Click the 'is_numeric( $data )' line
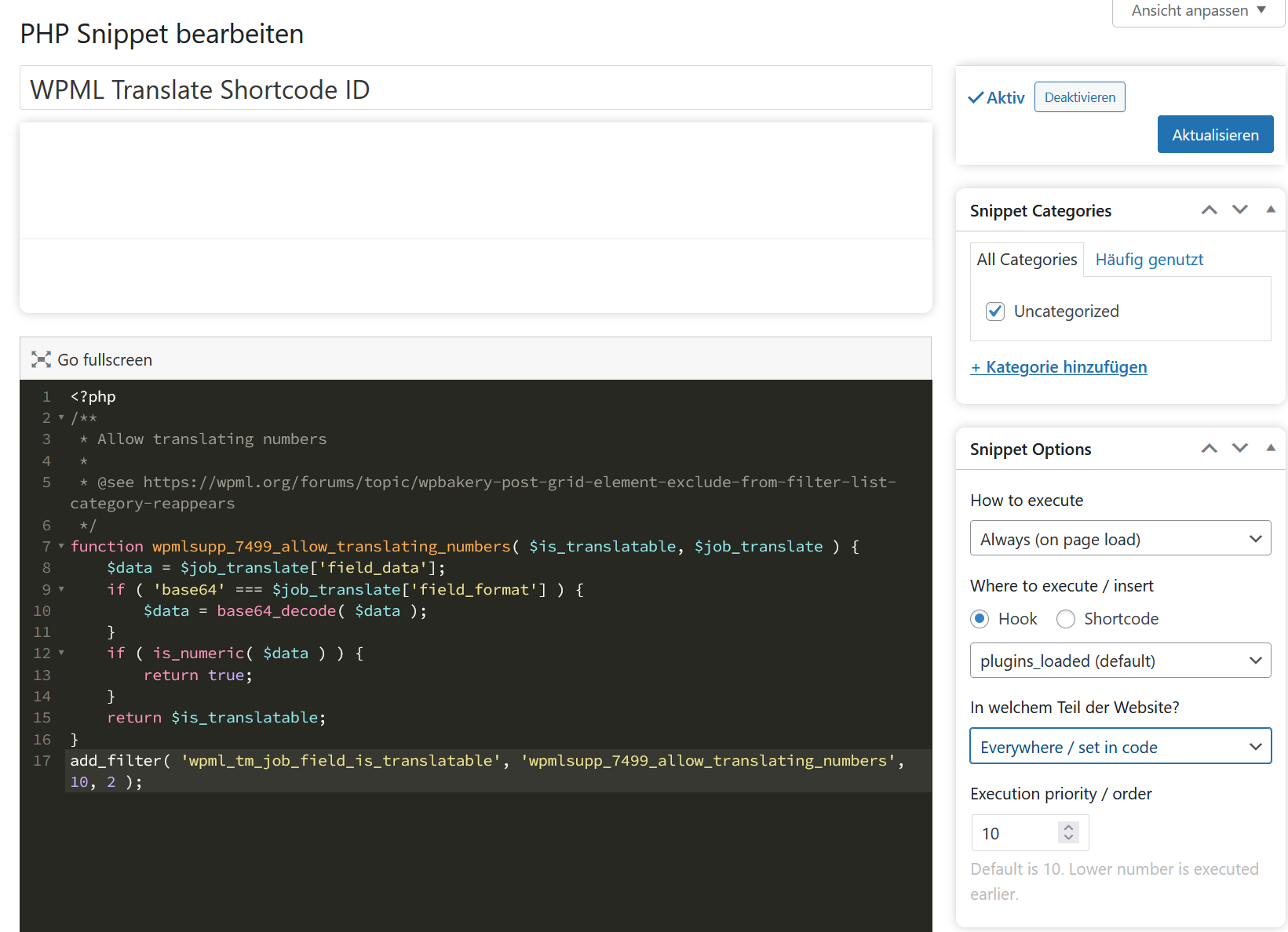This screenshot has height=932, width=1288. click(235, 653)
